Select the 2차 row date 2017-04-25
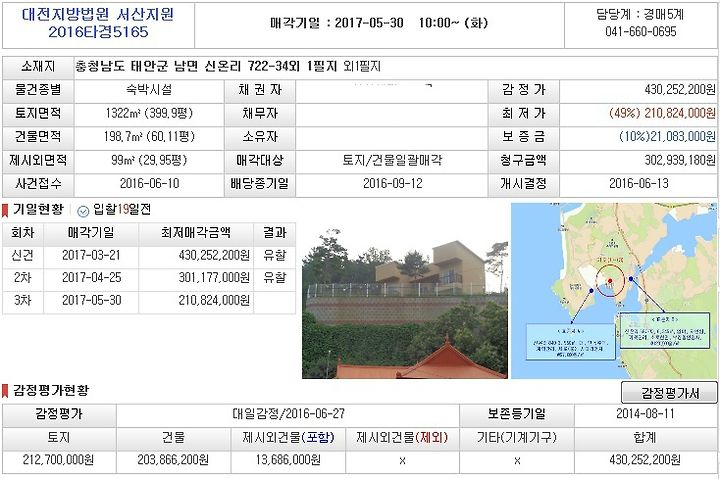 click(x=91, y=278)
